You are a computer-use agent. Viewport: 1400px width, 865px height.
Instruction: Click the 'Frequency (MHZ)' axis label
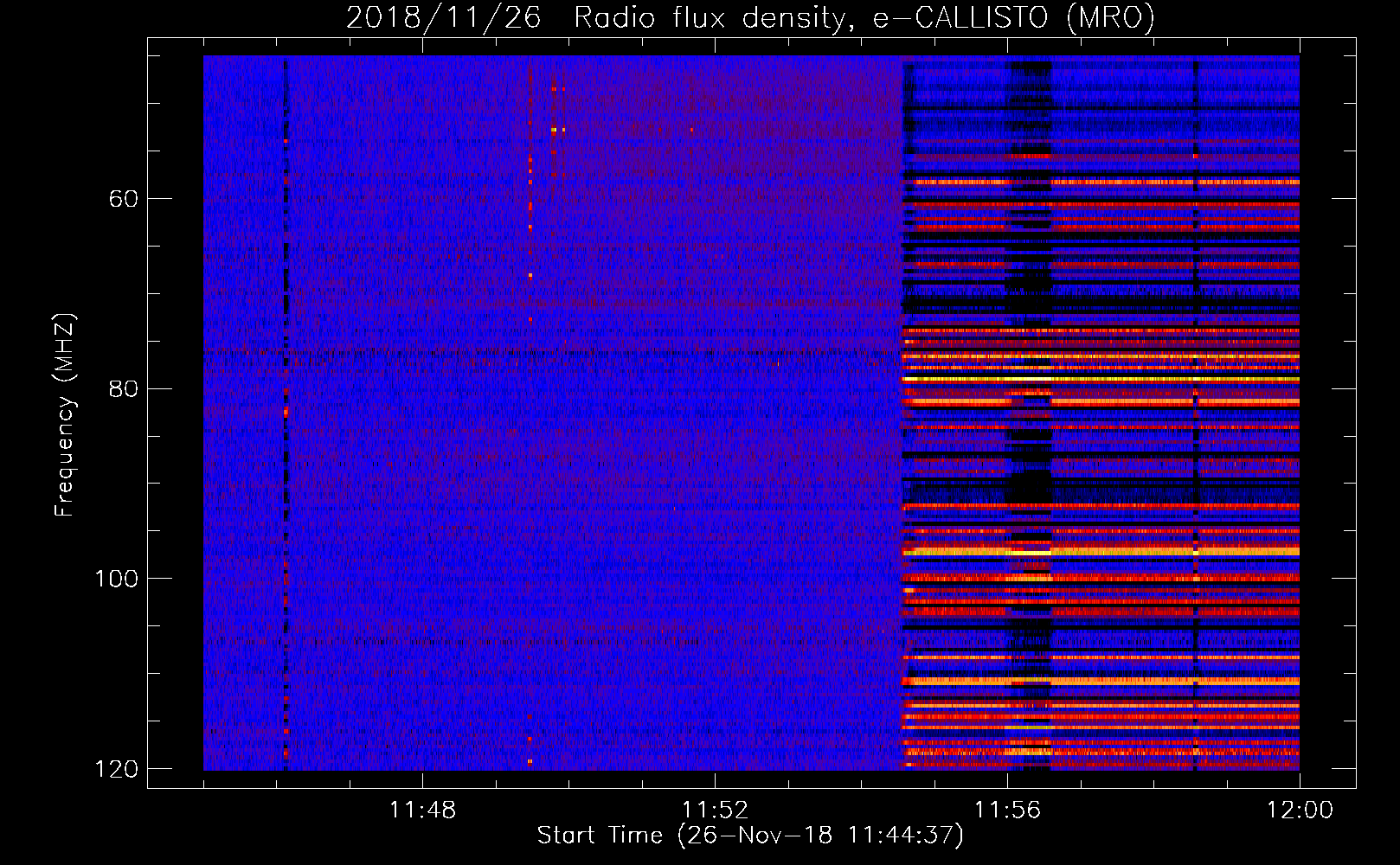pyautogui.click(x=65, y=415)
